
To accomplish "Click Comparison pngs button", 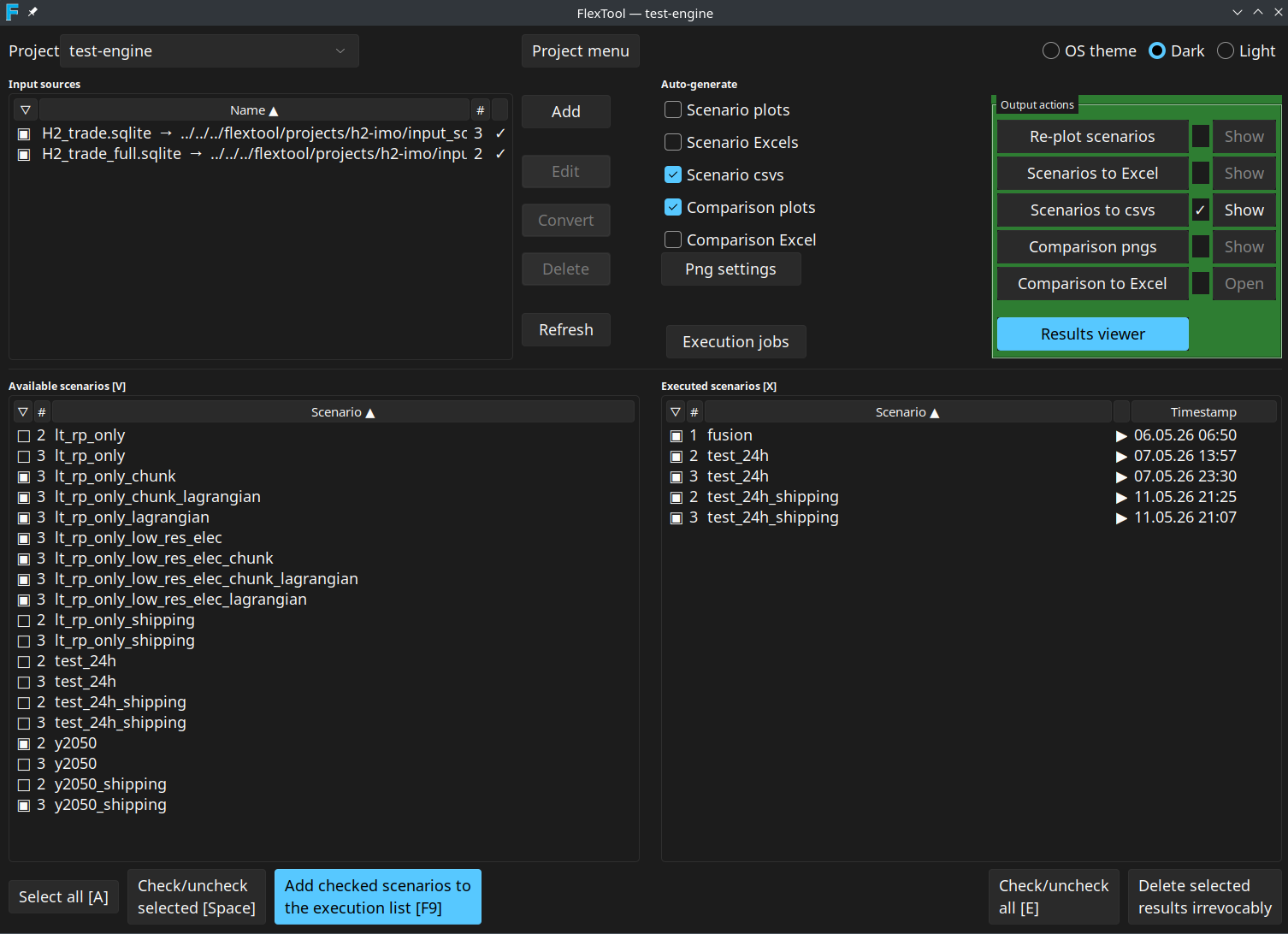I will (1093, 247).
